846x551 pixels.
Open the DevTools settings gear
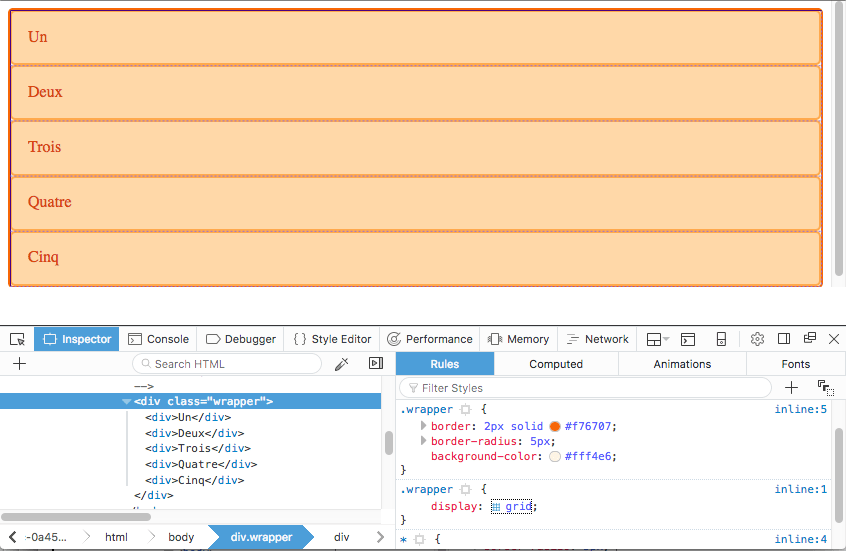click(x=757, y=339)
